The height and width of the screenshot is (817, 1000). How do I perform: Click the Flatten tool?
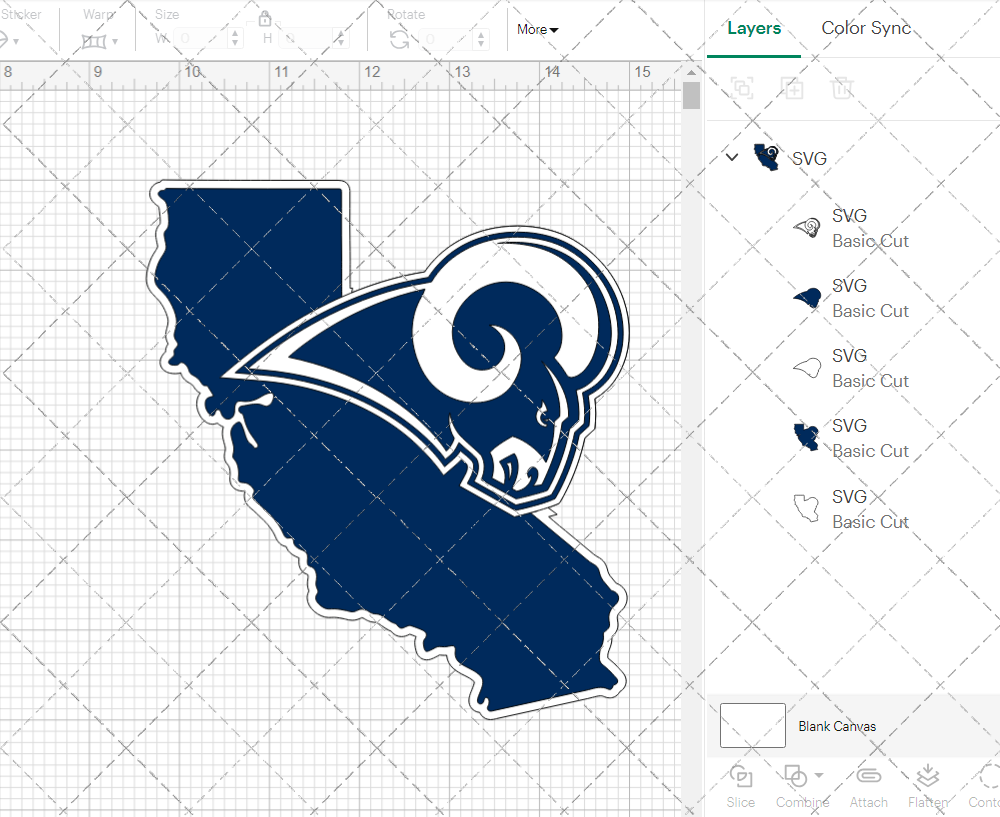(x=928, y=786)
